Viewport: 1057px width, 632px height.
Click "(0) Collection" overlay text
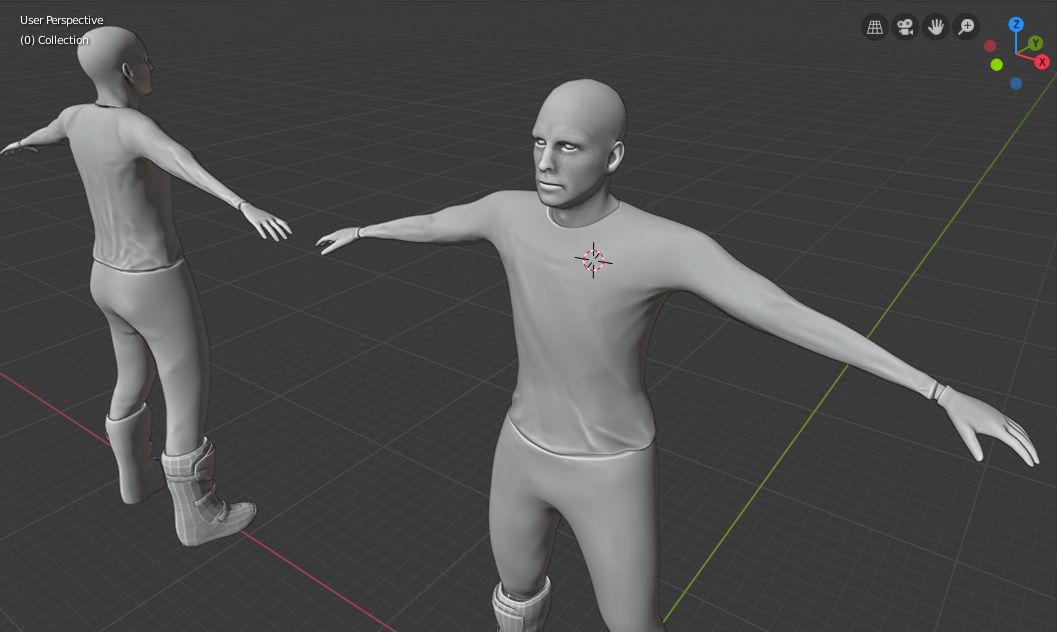pyautogui.click(x=54, y=40)
